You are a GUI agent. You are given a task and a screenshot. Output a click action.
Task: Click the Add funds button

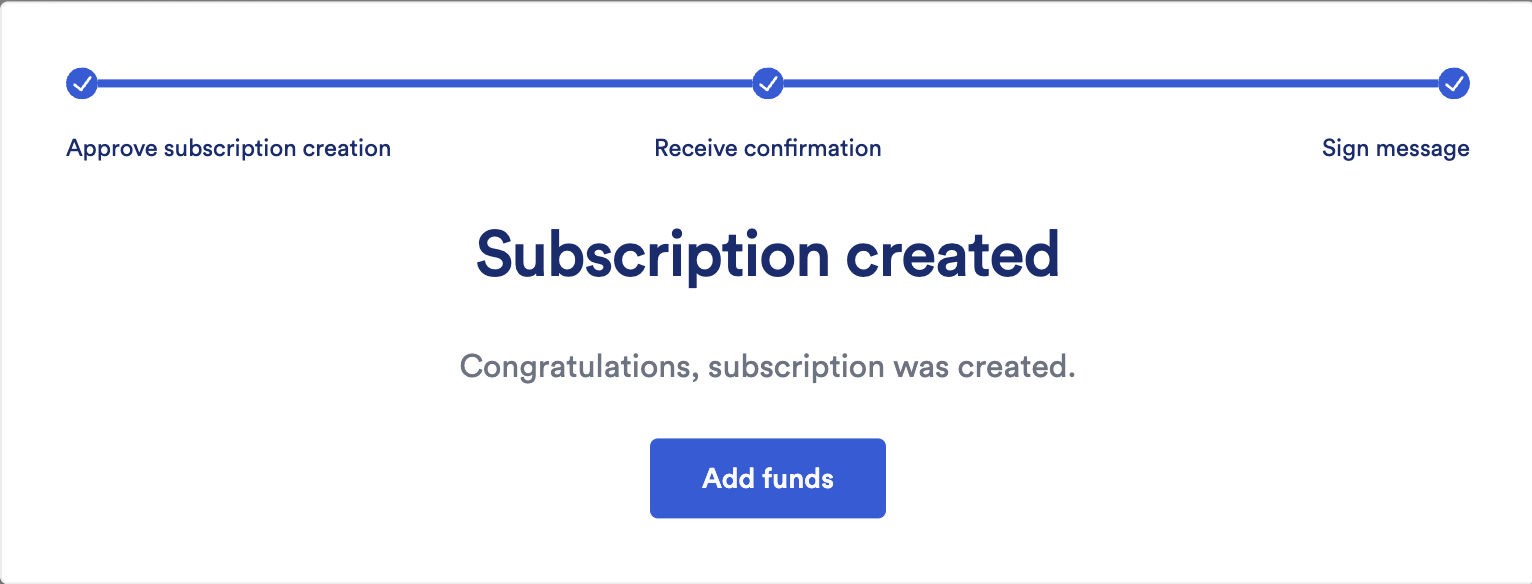[768, 478]
